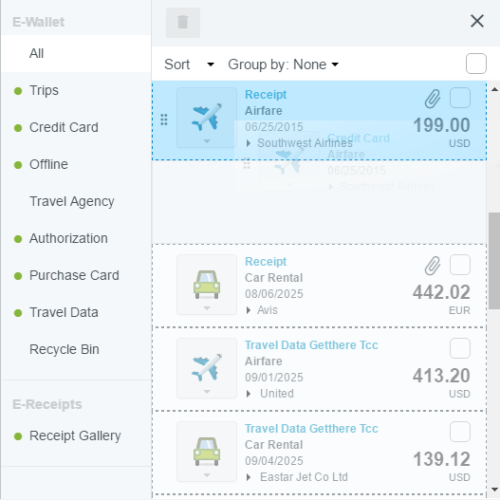Select Credit Card in E-Wallet sidebar
This screenshot has width=500, height=500.
coord(64,127)
